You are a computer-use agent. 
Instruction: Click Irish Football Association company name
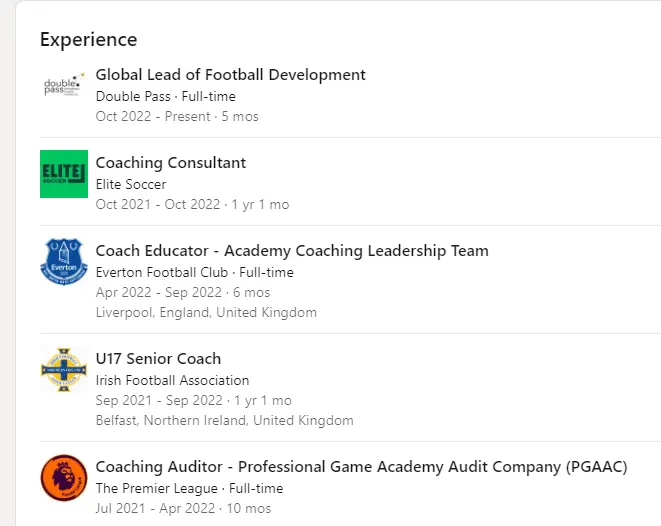point(172,381)
